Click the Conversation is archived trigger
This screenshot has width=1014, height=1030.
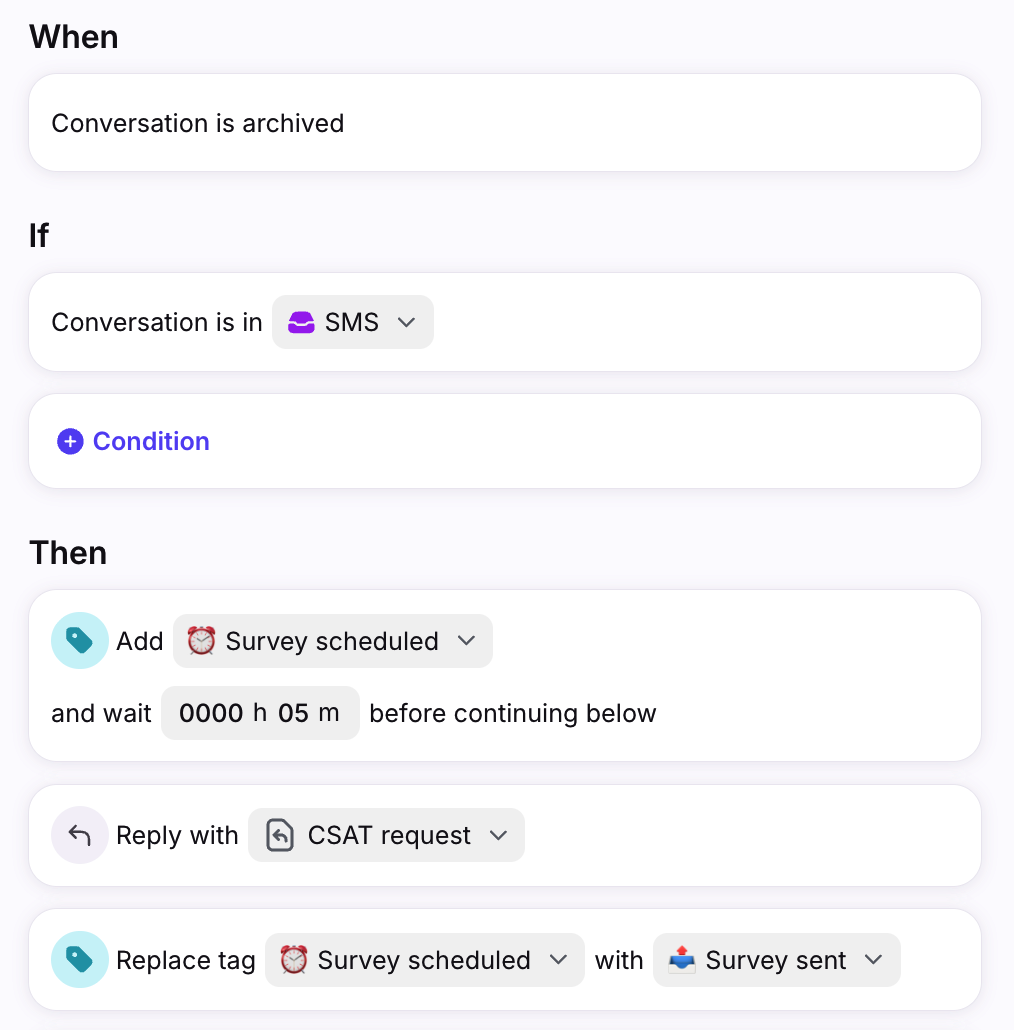coord(198,123)
